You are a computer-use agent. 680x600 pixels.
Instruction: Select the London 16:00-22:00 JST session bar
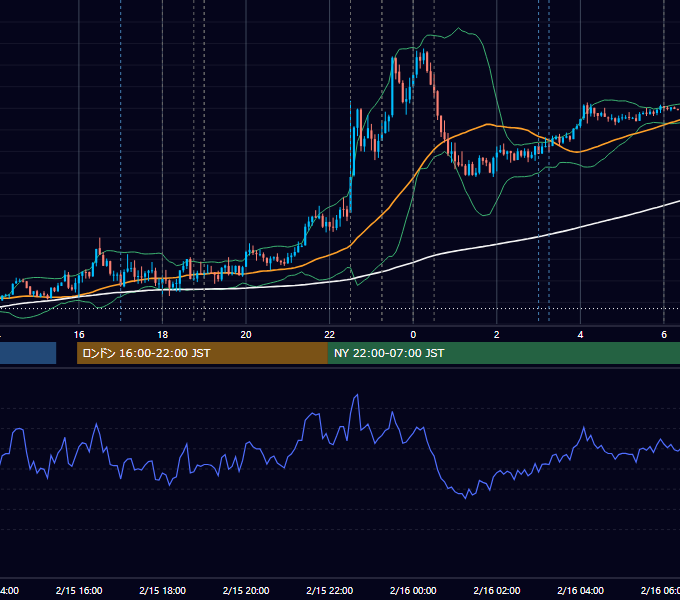tap(202, 353)
